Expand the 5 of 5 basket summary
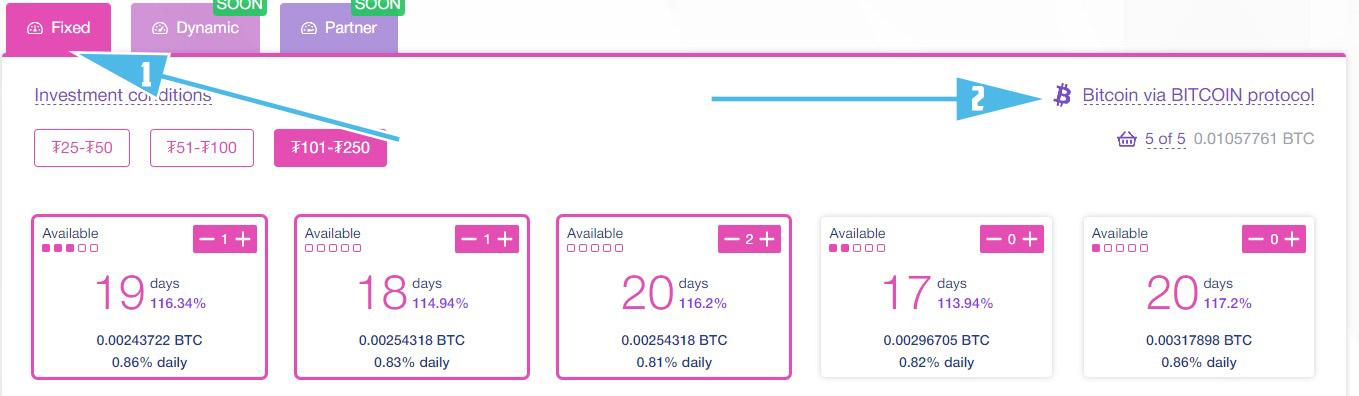This screenshot has height=396, width=1359. click(1165, 139)
